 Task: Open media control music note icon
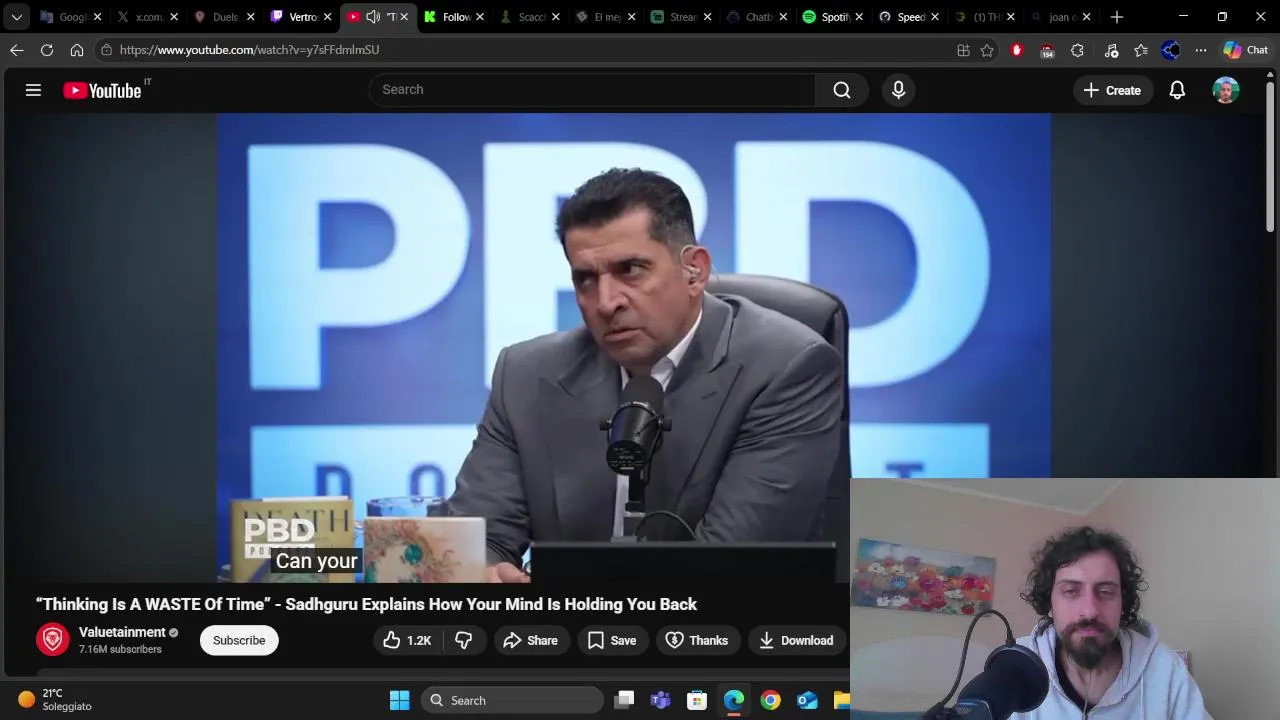coord(1111,50)
